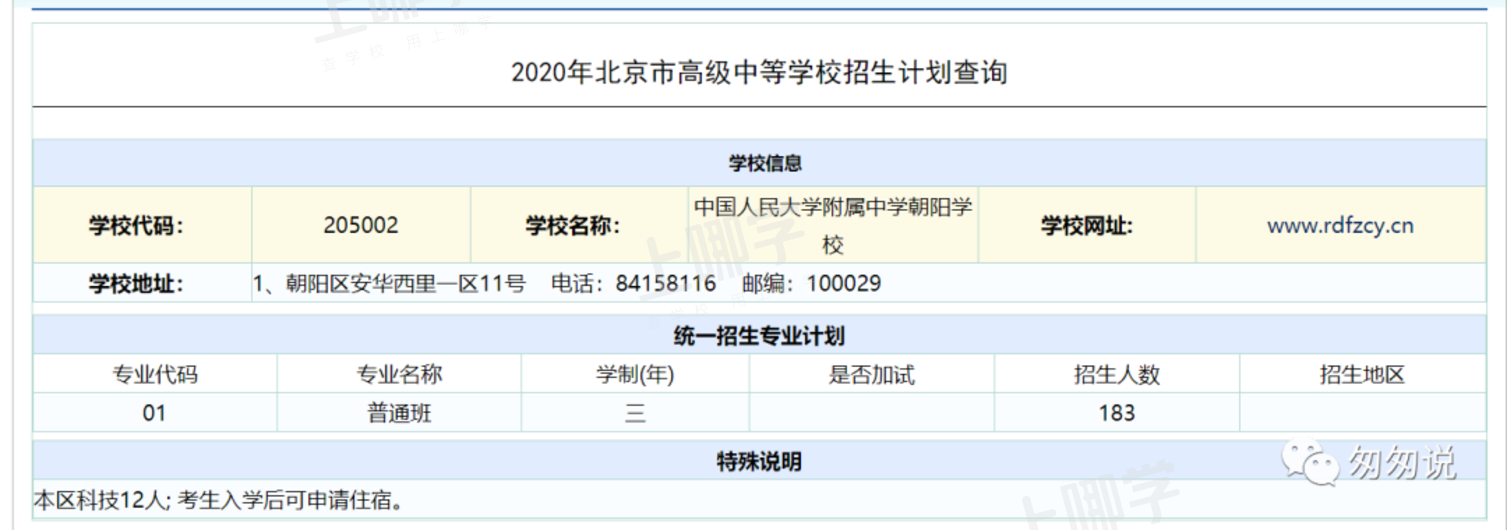Select the address text 朝阳区安华西里一区11号
The height and width of the screenshot is (530, 1507).
[x=405, y=283]
